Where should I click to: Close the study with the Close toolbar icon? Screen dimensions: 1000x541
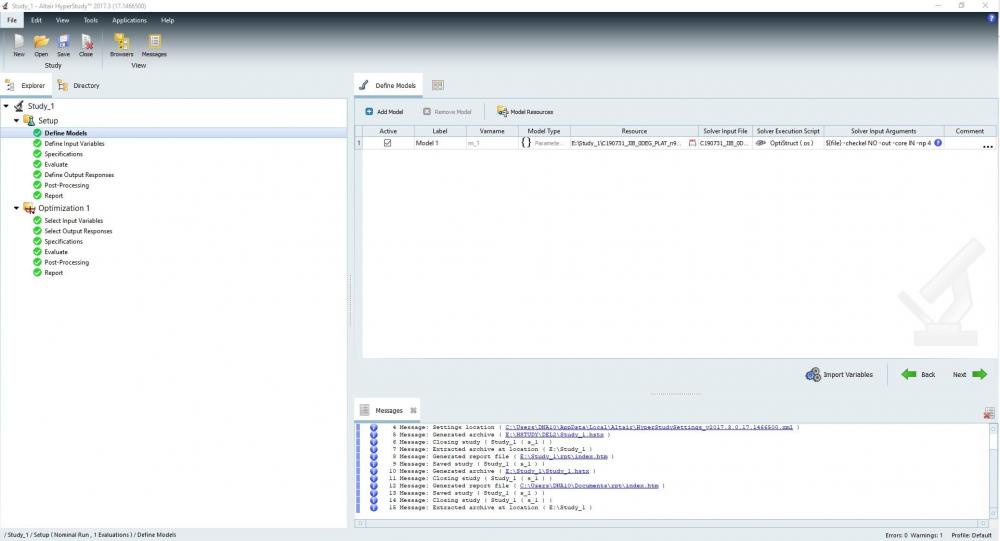click(x=86, y=45)
